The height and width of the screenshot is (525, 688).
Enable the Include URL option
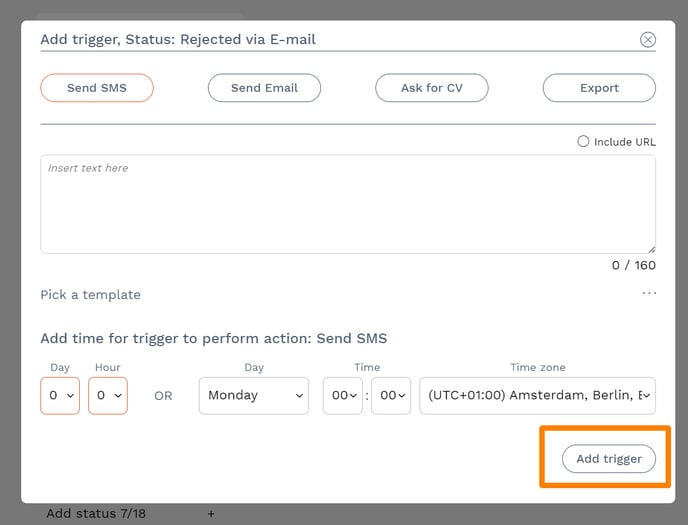click(x=583, y=142)
